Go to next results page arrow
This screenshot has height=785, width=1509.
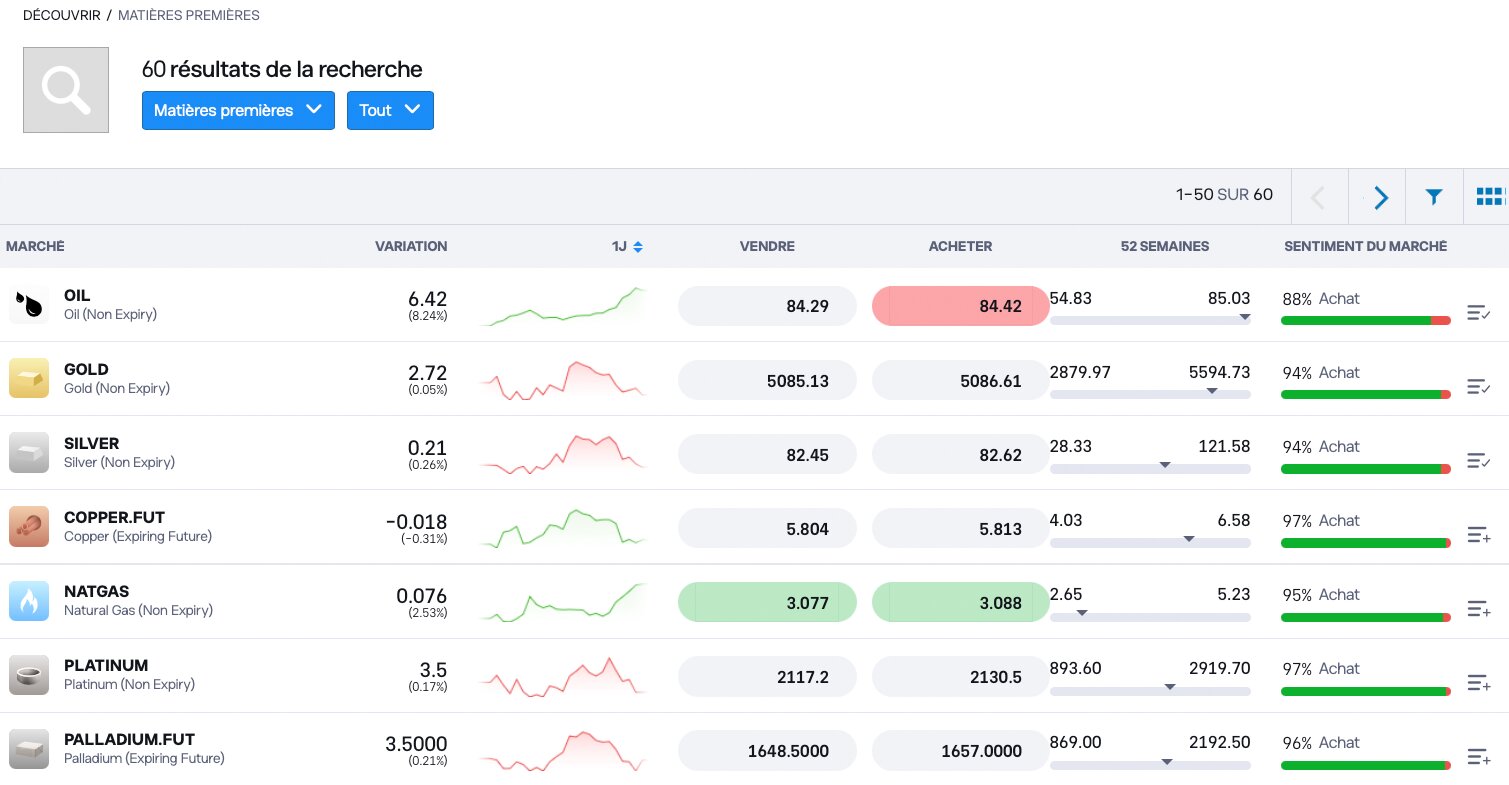coord(1380,197)
